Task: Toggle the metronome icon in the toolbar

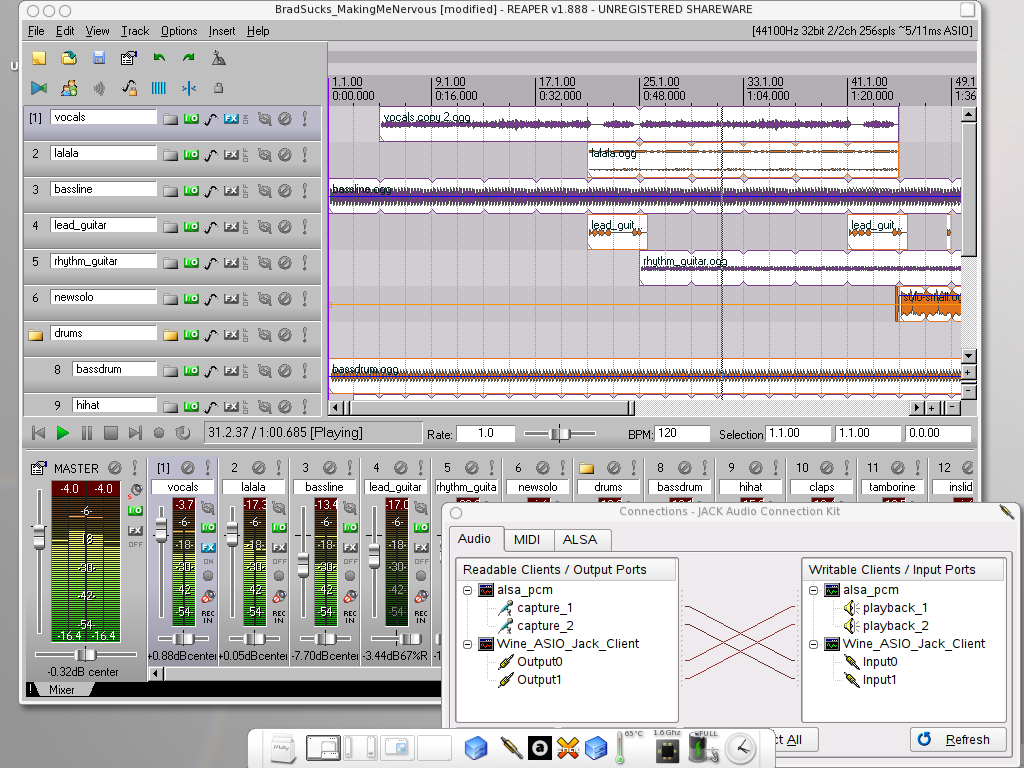Action: (219, 57)
